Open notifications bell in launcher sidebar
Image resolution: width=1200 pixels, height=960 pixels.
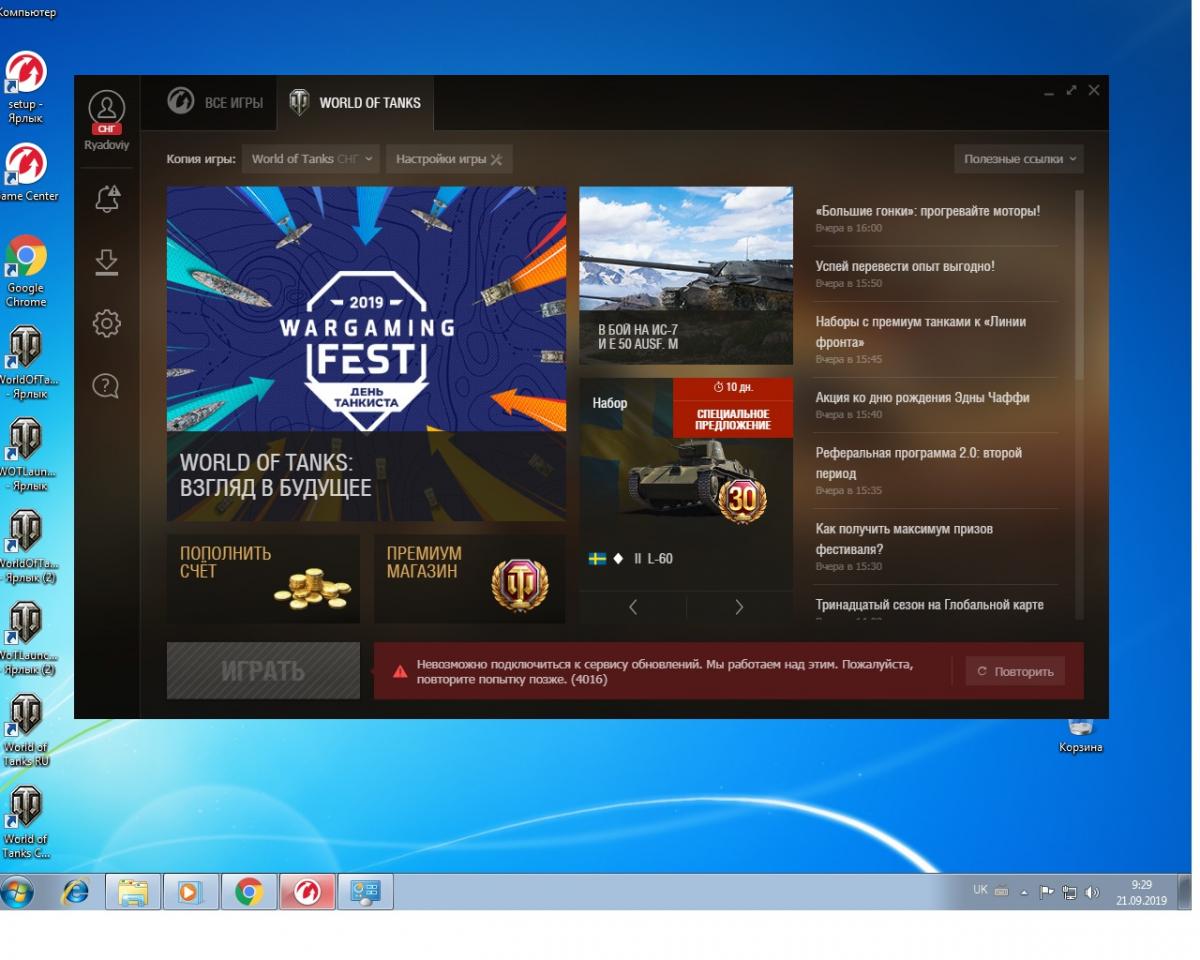pos(106,198)
